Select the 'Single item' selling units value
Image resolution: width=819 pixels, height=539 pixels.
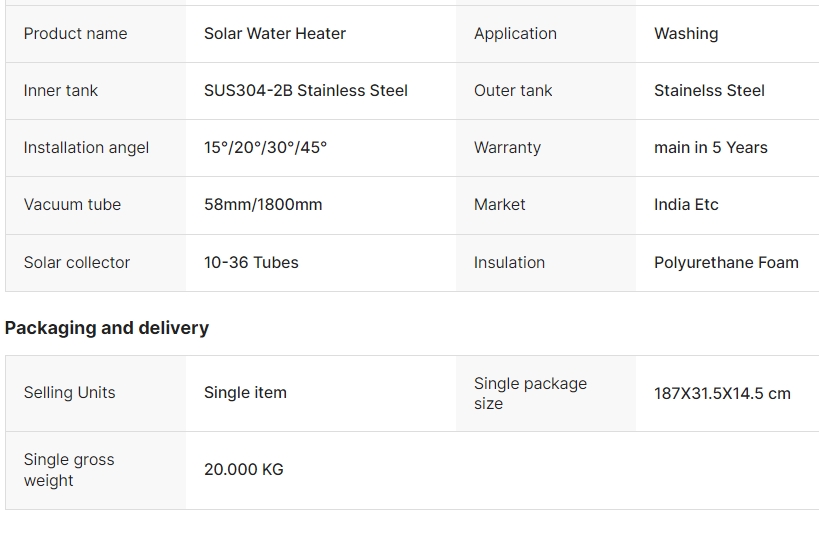point(245,392)
